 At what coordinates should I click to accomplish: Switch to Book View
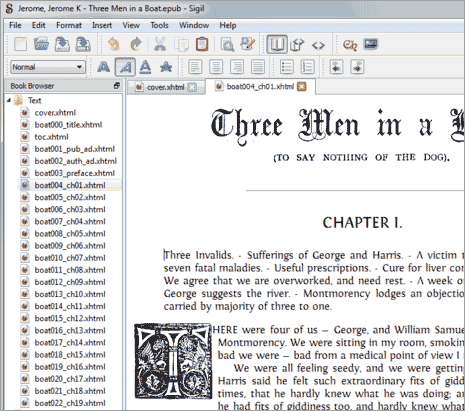tap(277, 44)
